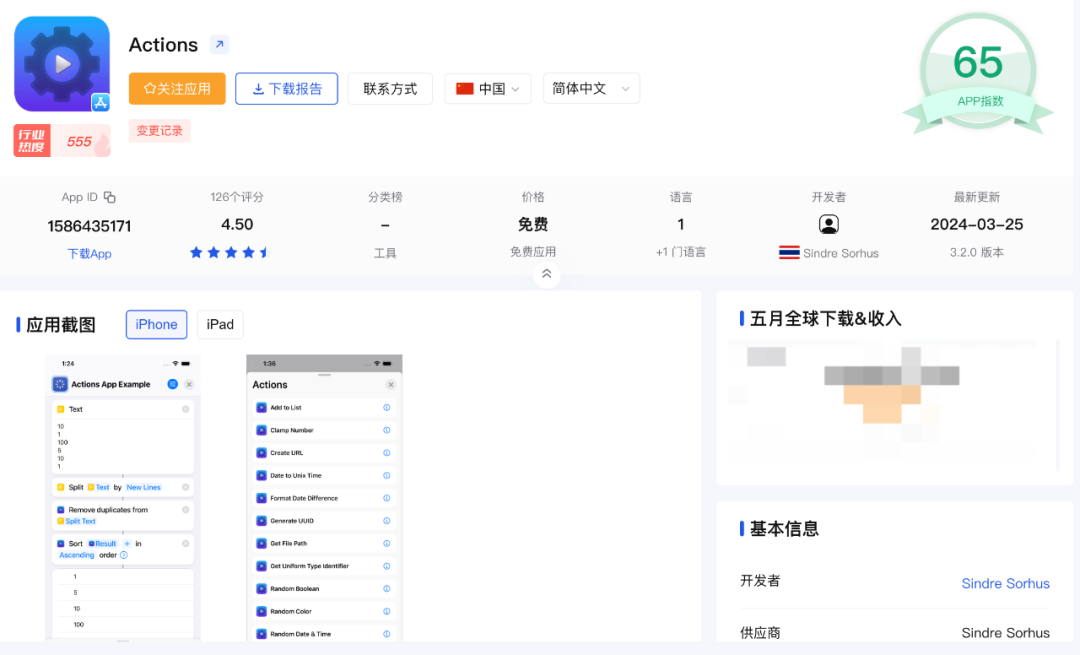Open the 简体中文 language dropdown
Image resolution: width=1080 pixels, height=655 pixels.
pyautogui.click(x=591, y=89)
